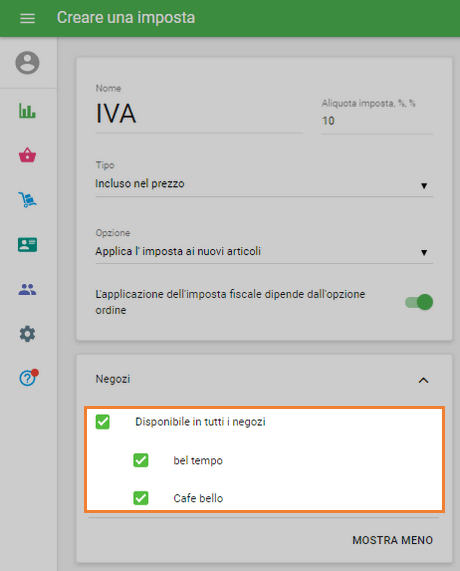
Task: Open the inventory cart icon
Action: (27, 200)
